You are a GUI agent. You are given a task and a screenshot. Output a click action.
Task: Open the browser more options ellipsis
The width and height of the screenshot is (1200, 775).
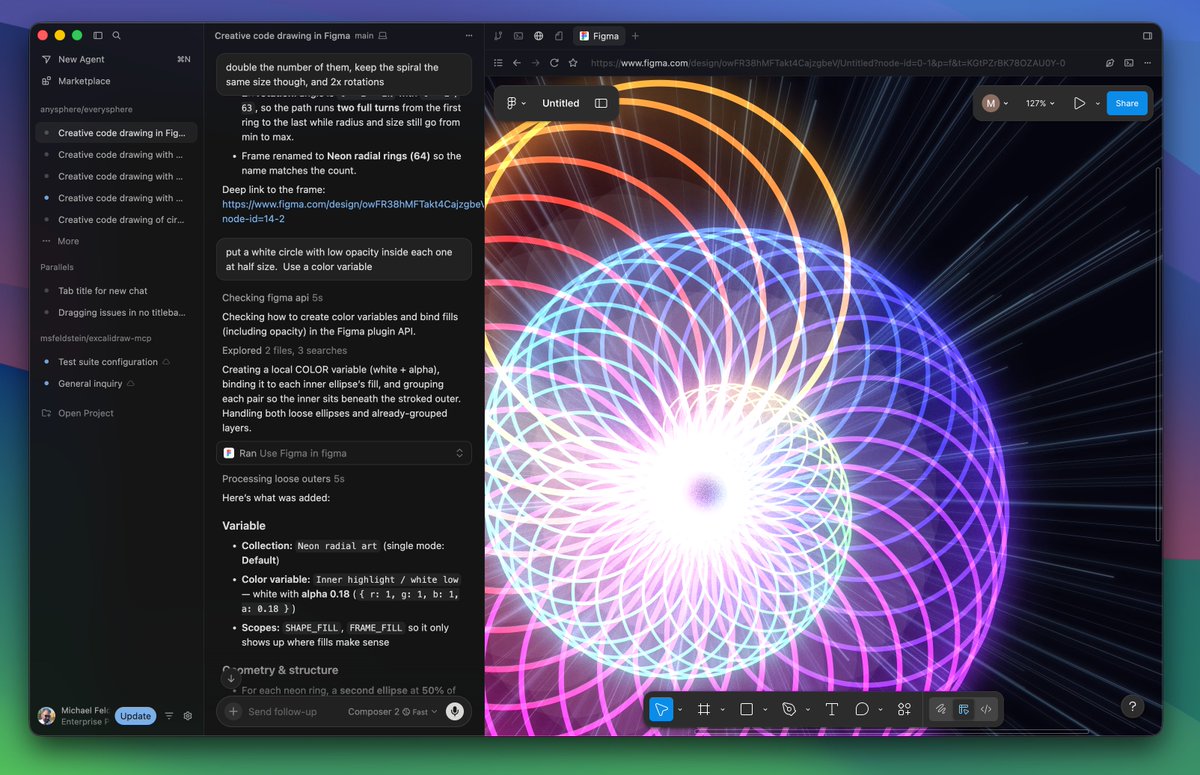[x=1148, y=63]
